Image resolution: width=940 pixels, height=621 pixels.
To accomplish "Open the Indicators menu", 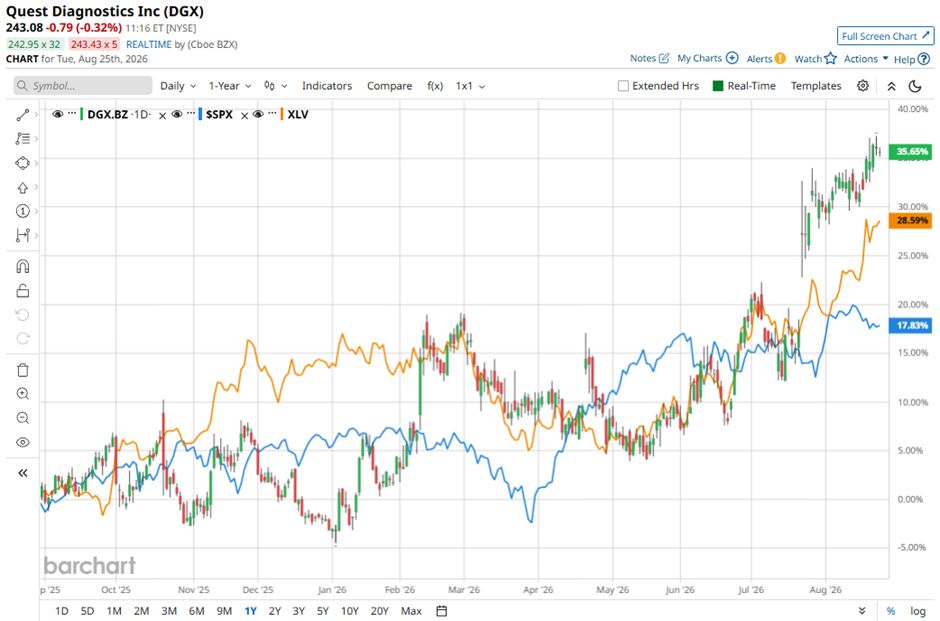I will pyautogui.click(x=327, y=86).
